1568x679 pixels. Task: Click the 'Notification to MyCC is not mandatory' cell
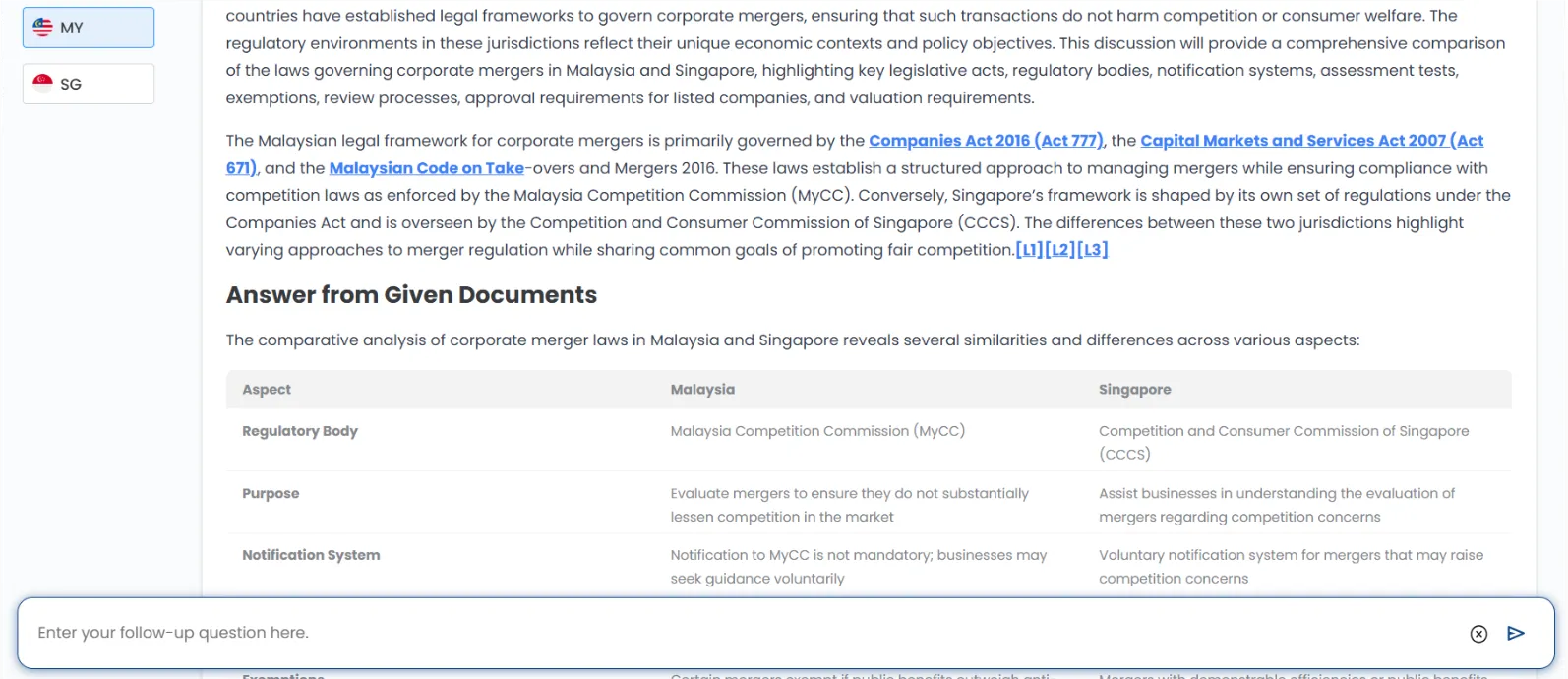pyautogui.click(x=859, y=567)
